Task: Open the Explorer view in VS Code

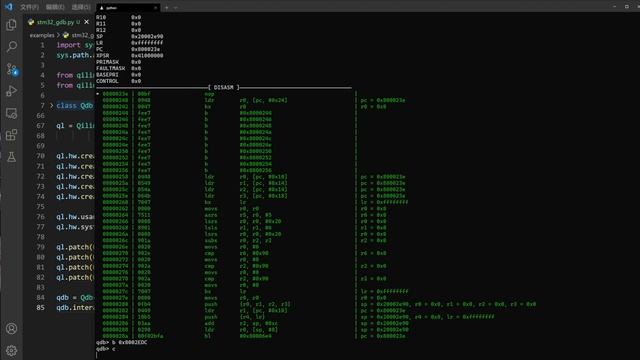Action: pyautogui.click(x=11, y=25)
